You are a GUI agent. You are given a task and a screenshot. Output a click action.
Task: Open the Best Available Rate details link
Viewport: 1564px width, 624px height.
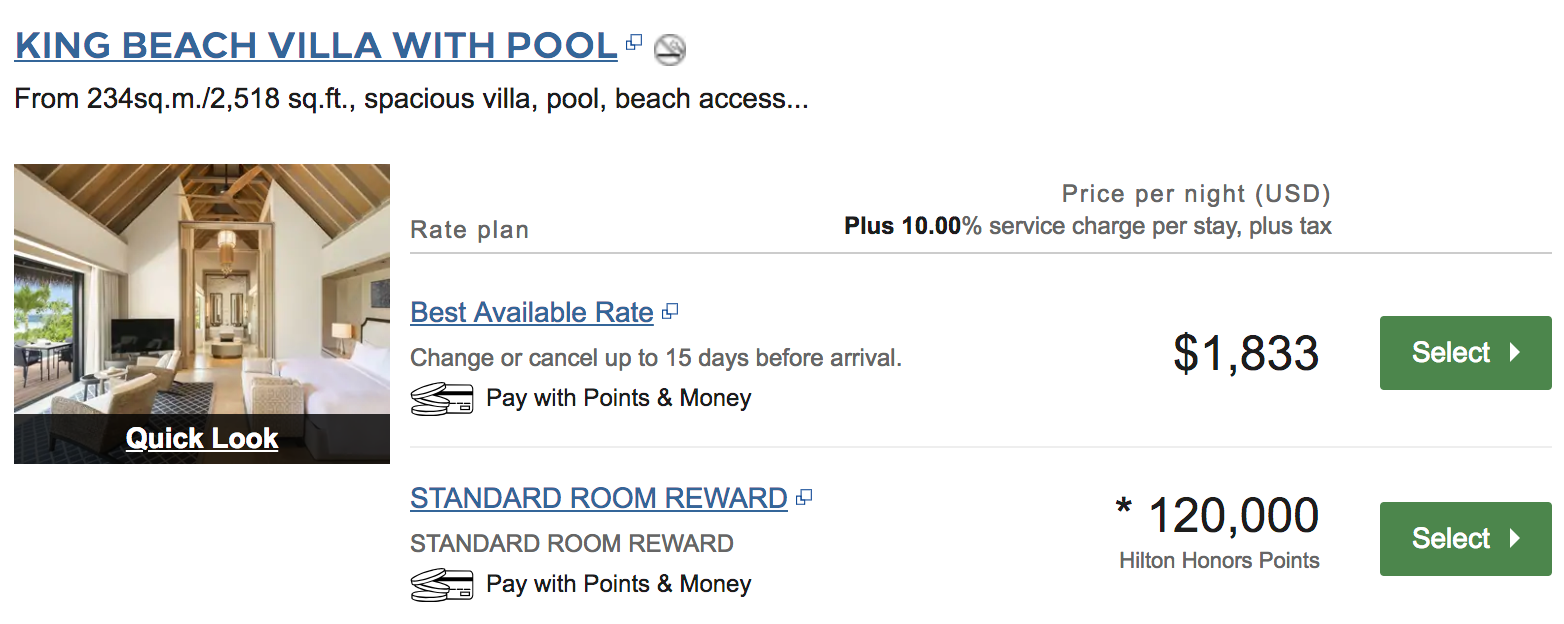pyautogui.click(x=531, y=313)
